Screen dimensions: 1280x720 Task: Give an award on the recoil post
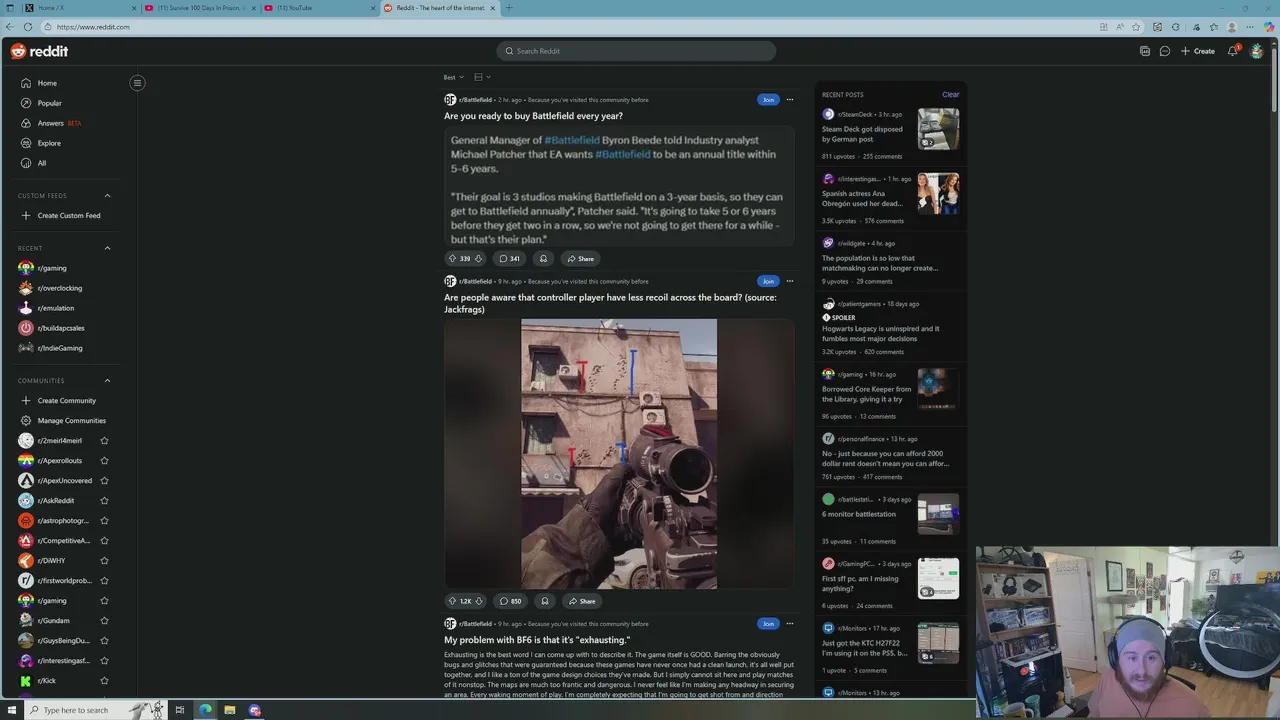544,601
